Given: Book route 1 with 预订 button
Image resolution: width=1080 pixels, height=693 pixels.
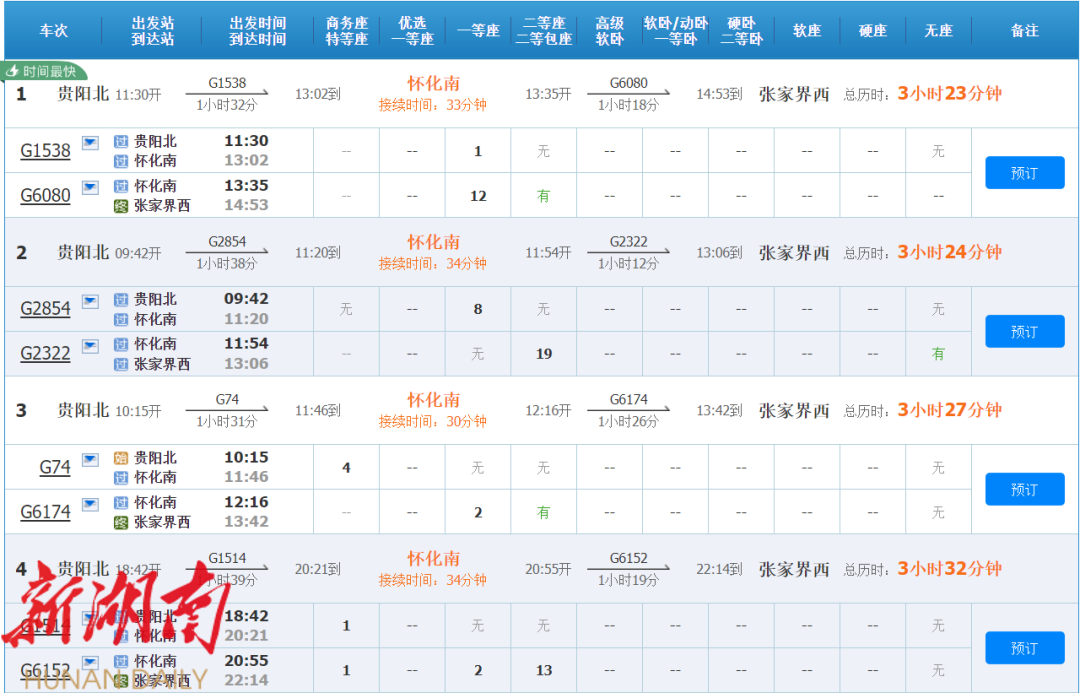Looking at the screenshot, I should 1024,173.
